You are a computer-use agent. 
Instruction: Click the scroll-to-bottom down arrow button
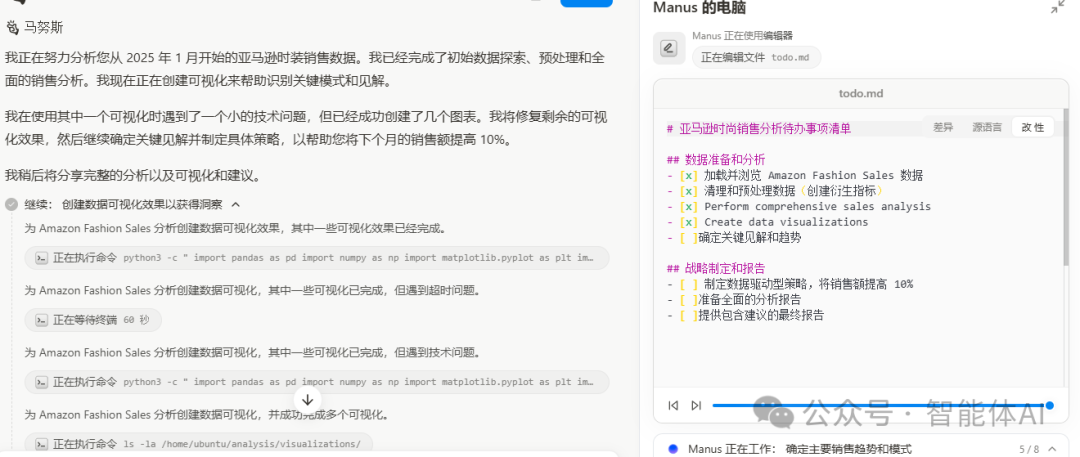[x=308, y=400]
